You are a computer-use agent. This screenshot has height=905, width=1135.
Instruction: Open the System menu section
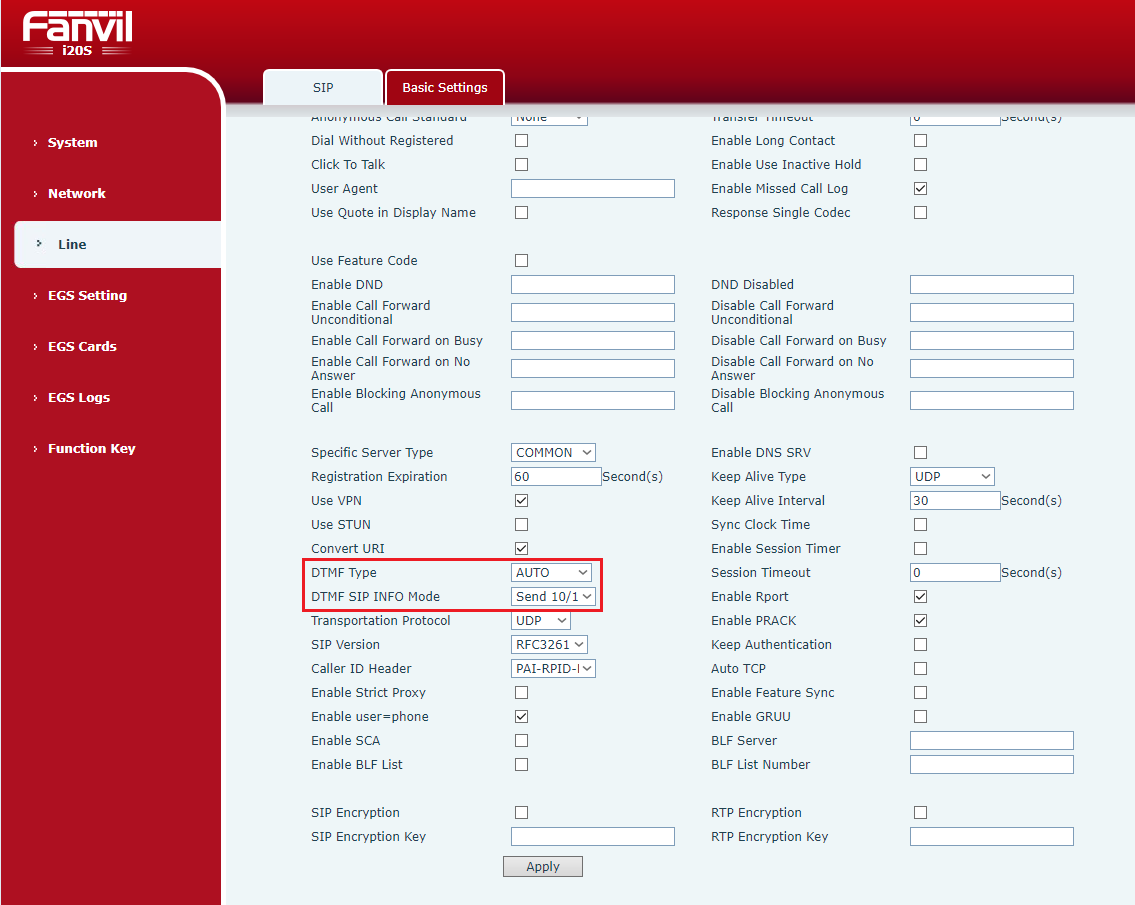click(x=72, y=143)
